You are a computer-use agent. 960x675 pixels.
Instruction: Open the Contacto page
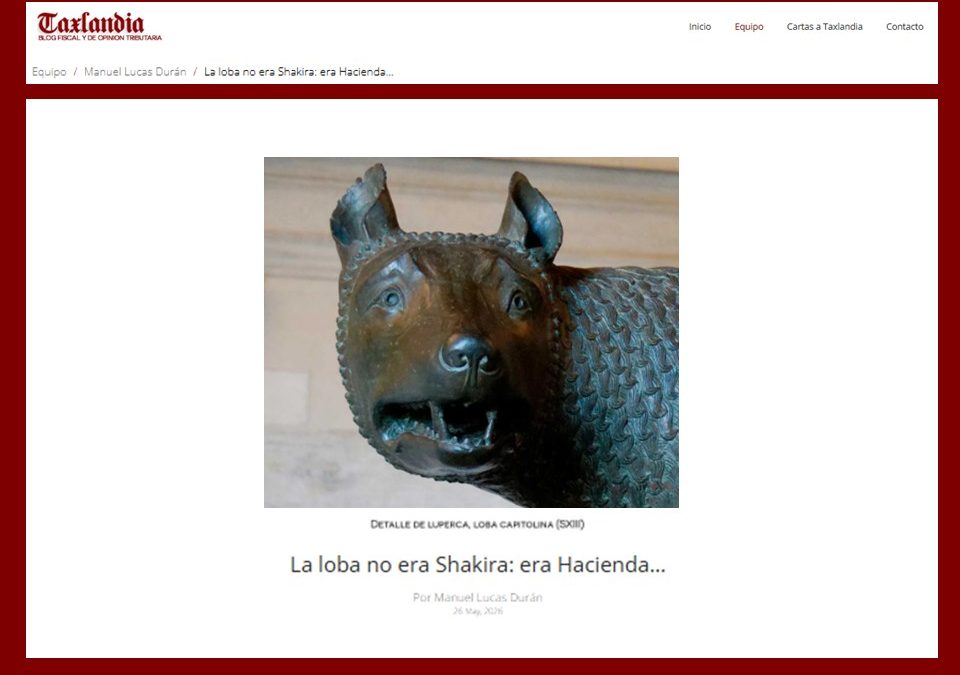click(x=904, y=26)
